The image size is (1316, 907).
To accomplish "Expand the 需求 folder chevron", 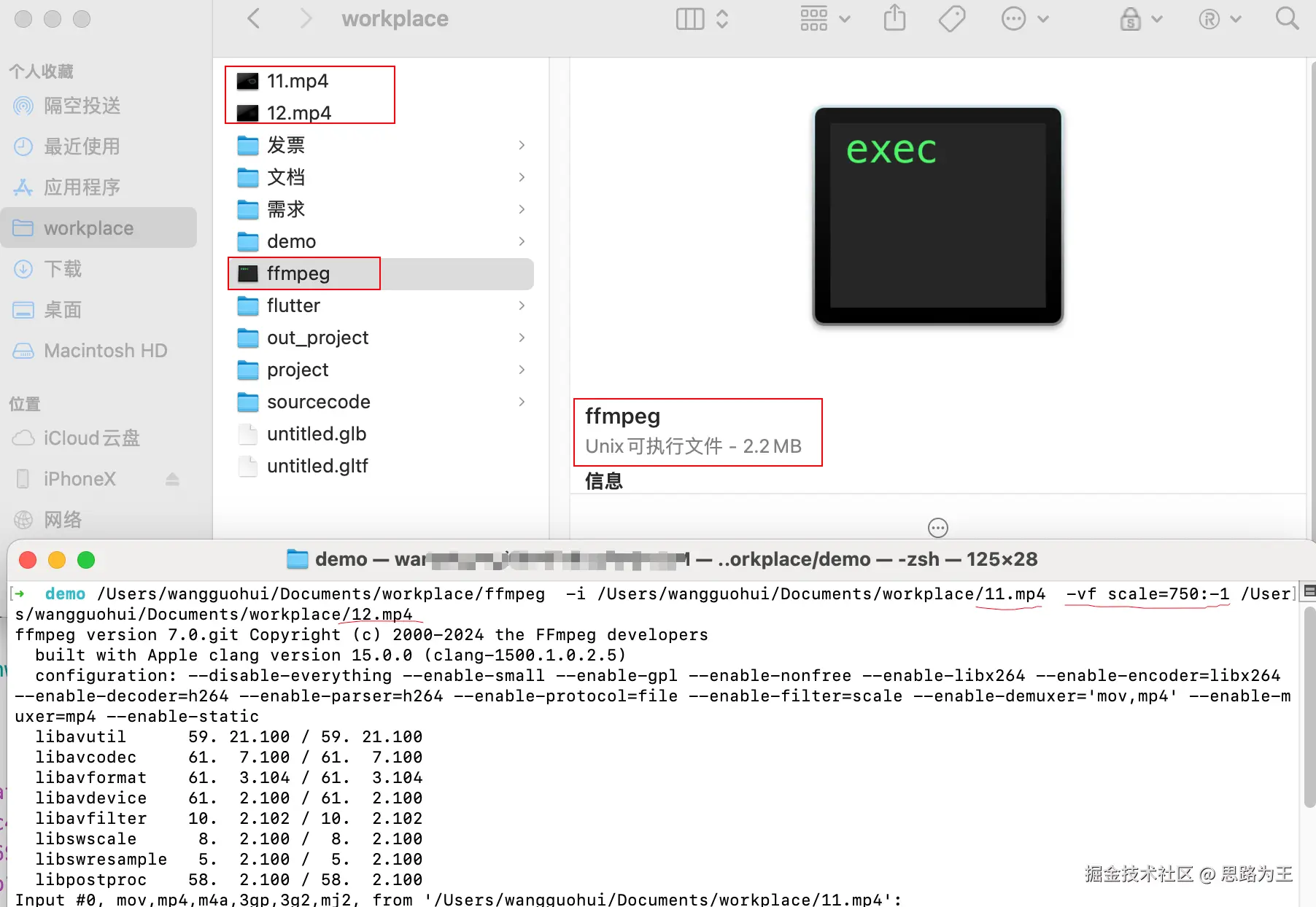I will (522, 209).
